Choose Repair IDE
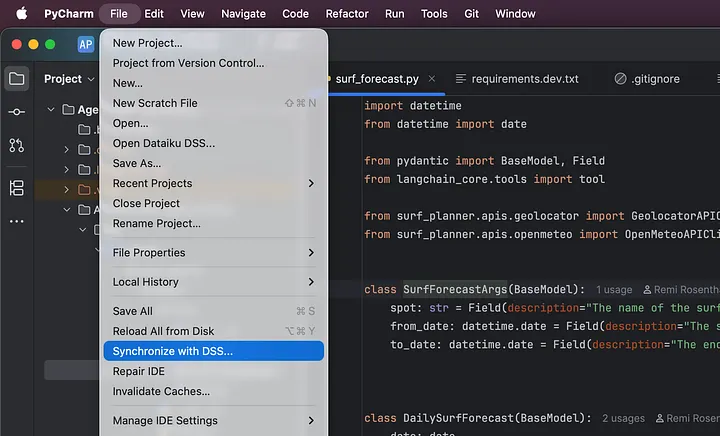The height and width of the screenshot is (436, 720). point(214,371)
